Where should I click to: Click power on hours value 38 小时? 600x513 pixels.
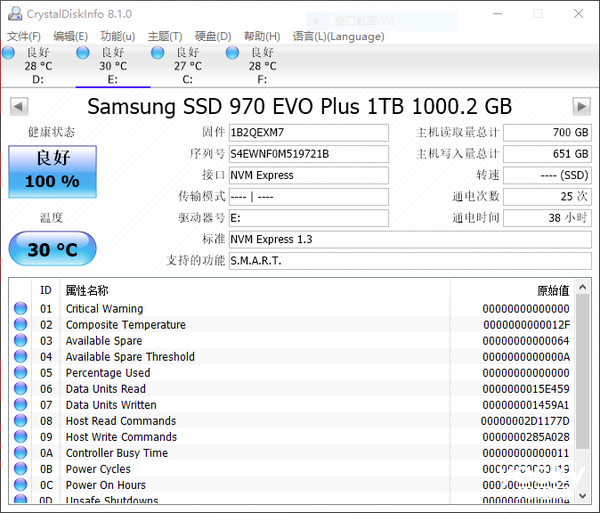(x=547, y=218)
